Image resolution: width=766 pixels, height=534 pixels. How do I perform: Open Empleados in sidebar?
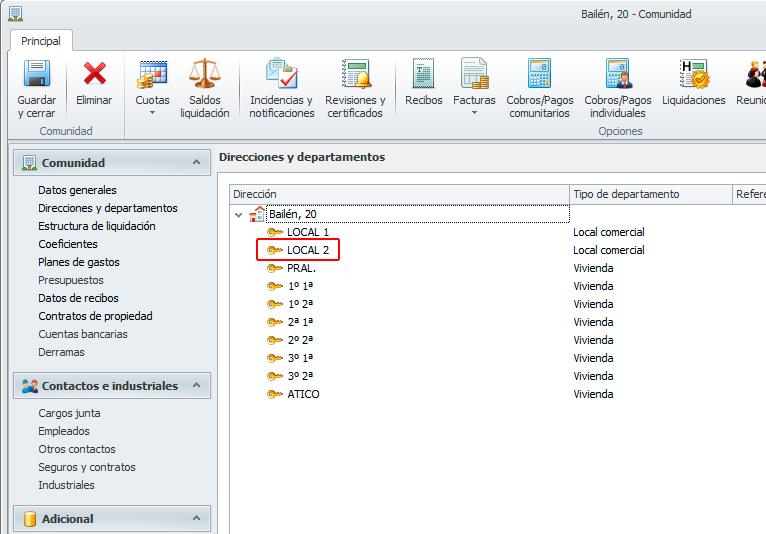click(64, 431)
